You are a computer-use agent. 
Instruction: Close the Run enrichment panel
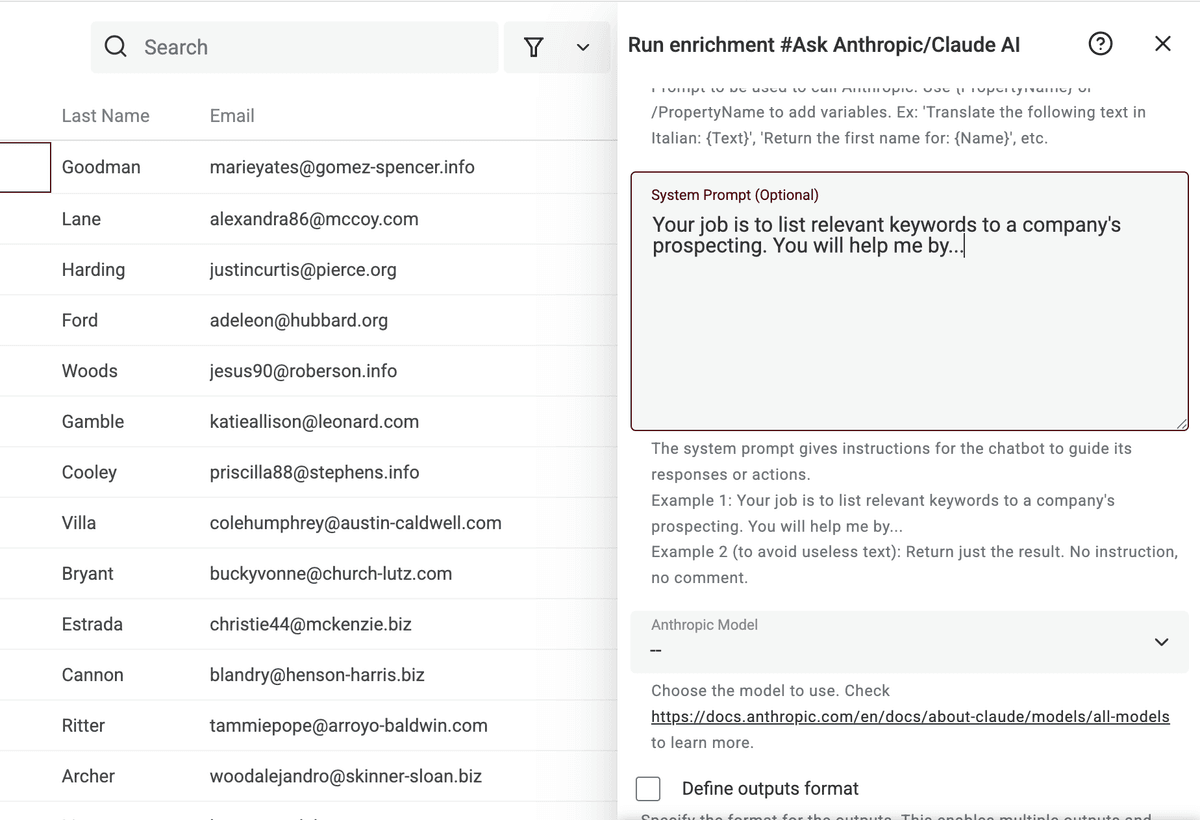(x=1162, y=43)
